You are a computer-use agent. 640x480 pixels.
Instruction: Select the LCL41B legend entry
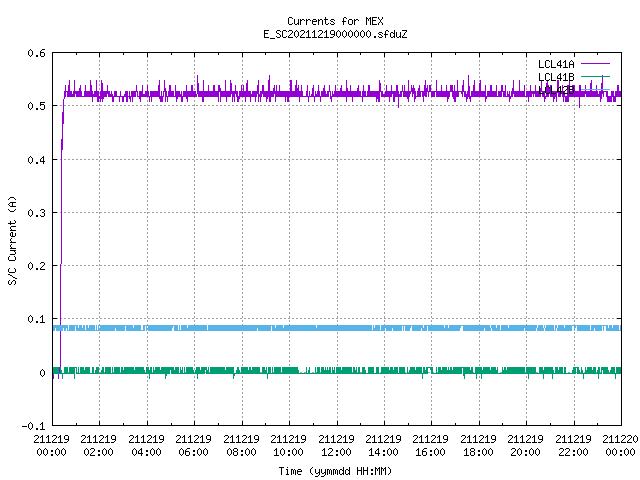(556, 77)
